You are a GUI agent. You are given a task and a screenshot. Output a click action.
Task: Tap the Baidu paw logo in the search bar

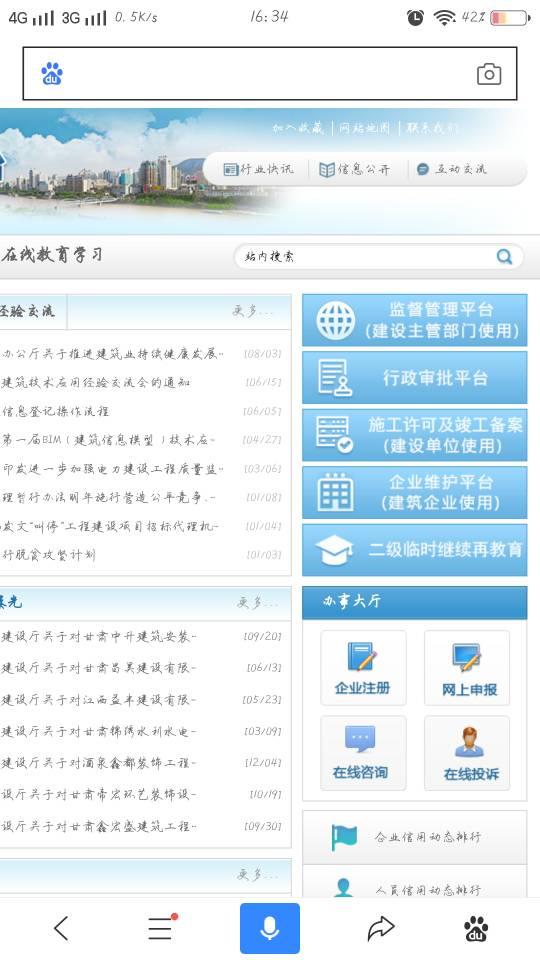(52, 74)
